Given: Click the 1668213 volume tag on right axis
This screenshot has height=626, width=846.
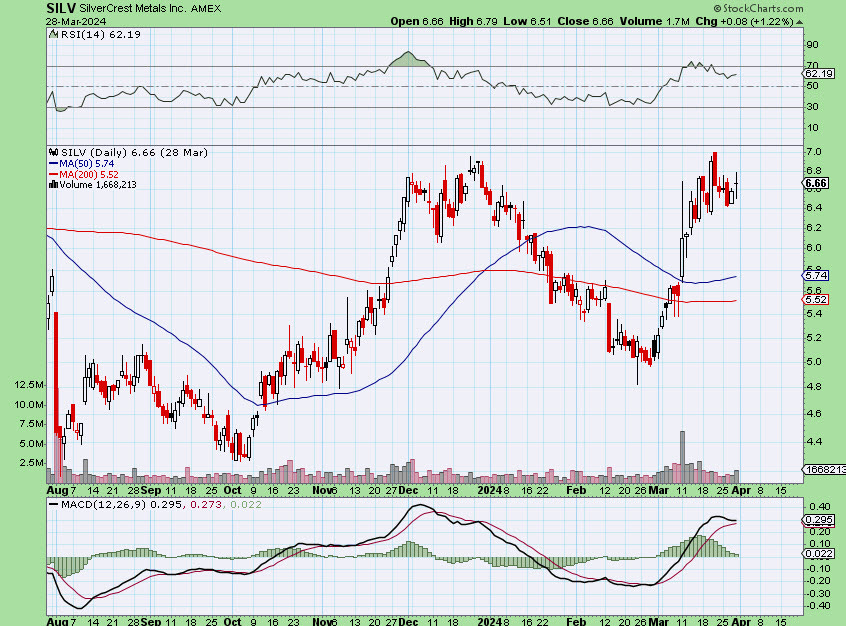Looking at the screenshot, I should (824, 470).
